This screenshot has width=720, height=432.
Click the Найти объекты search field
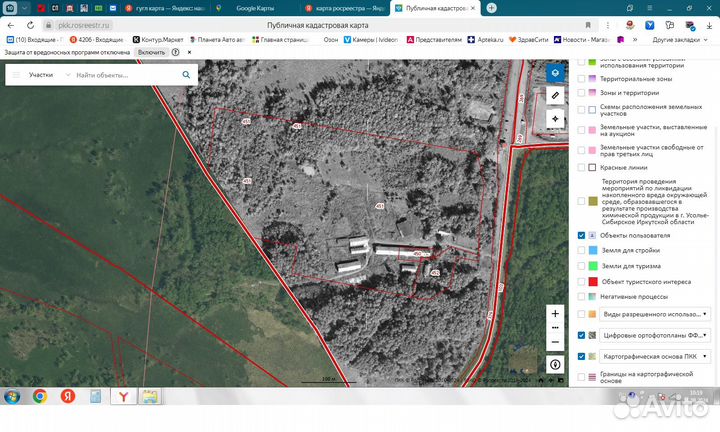click(x=122, y=75)
